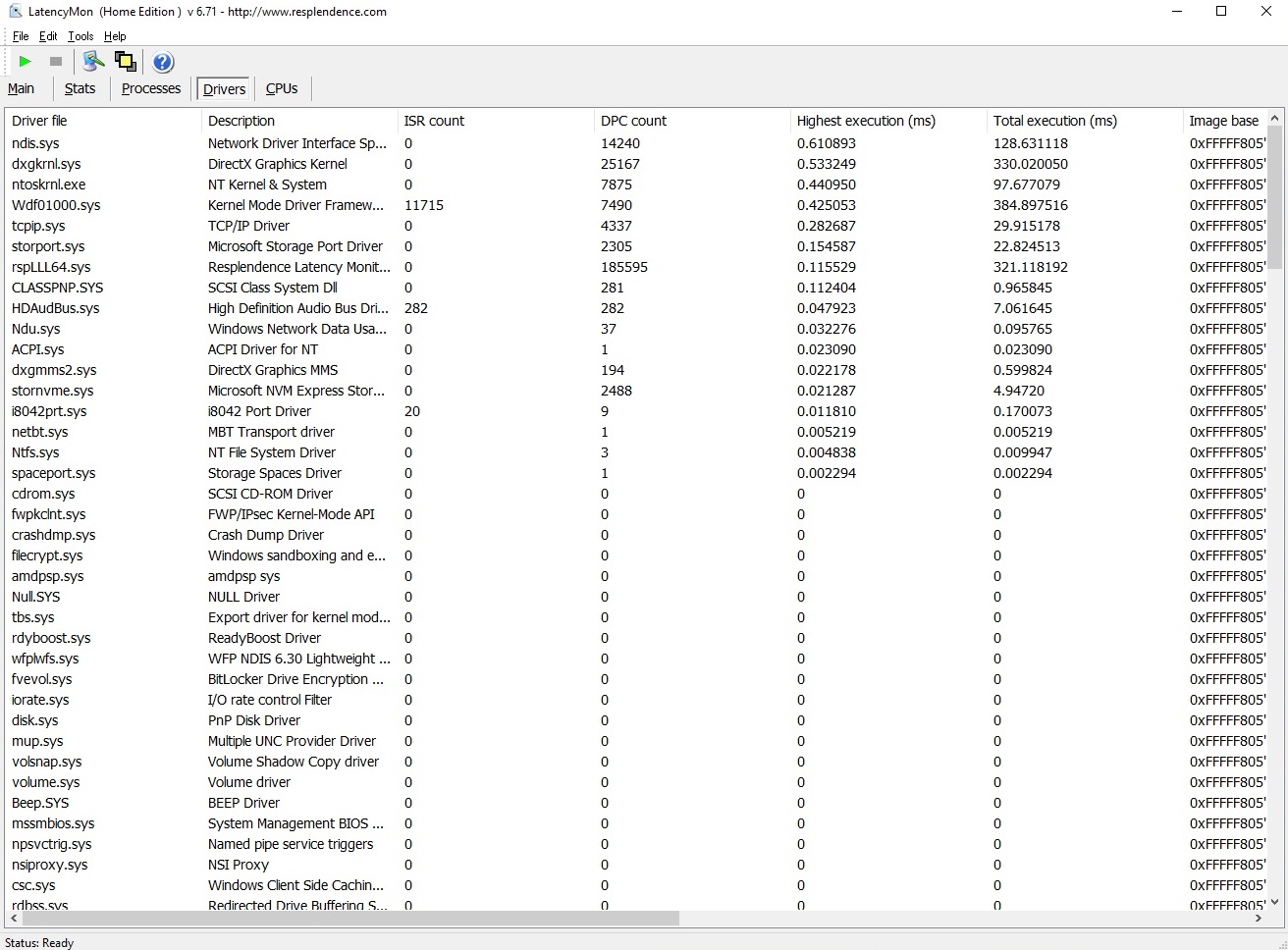This screenshot has width=1288, height=950.
Task: Click the scroll-left arrow at the list bottom
Action: point(13,919)
